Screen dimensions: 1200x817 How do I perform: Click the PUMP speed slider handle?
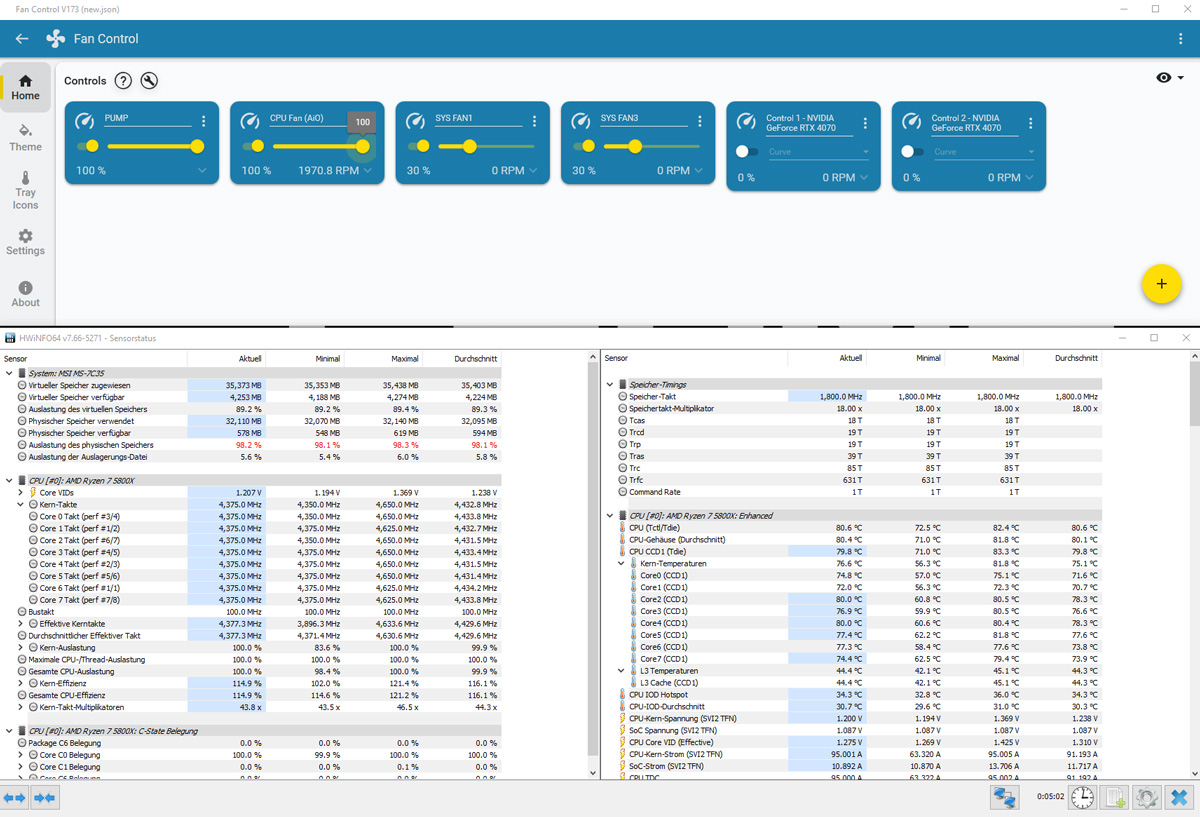[x=197, y=146]
